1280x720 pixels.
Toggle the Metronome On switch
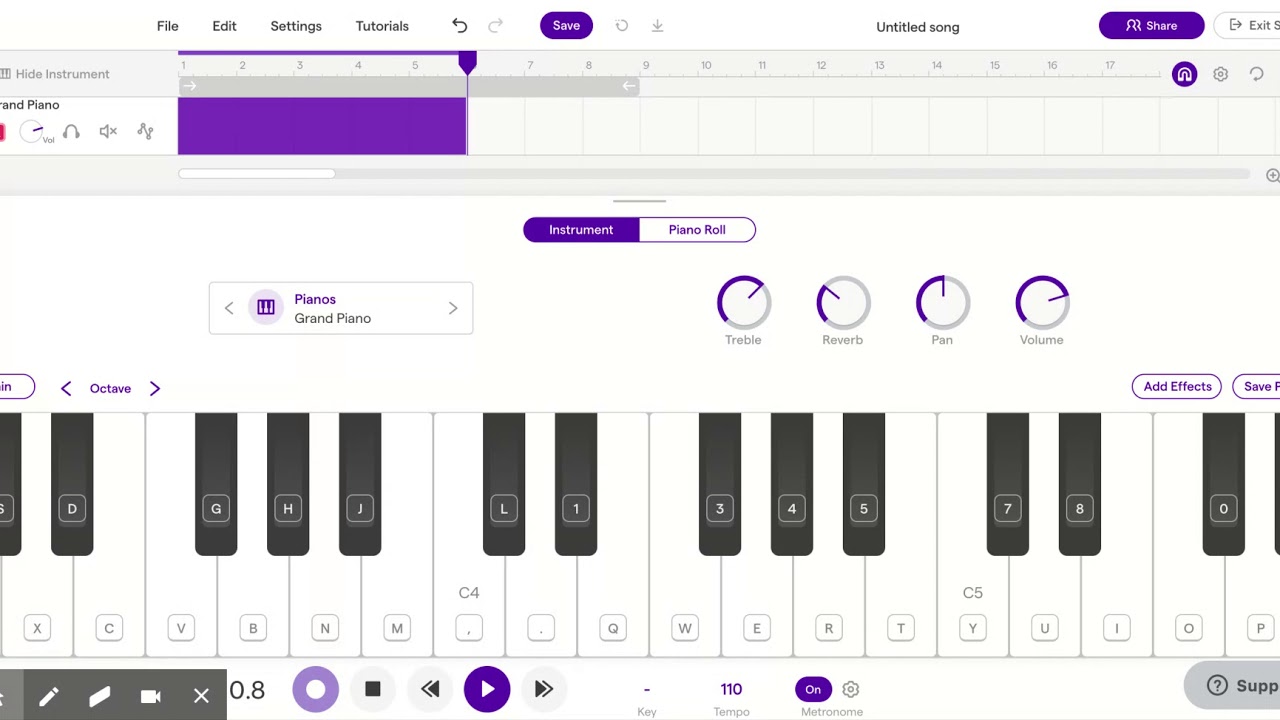click(813, 689)
